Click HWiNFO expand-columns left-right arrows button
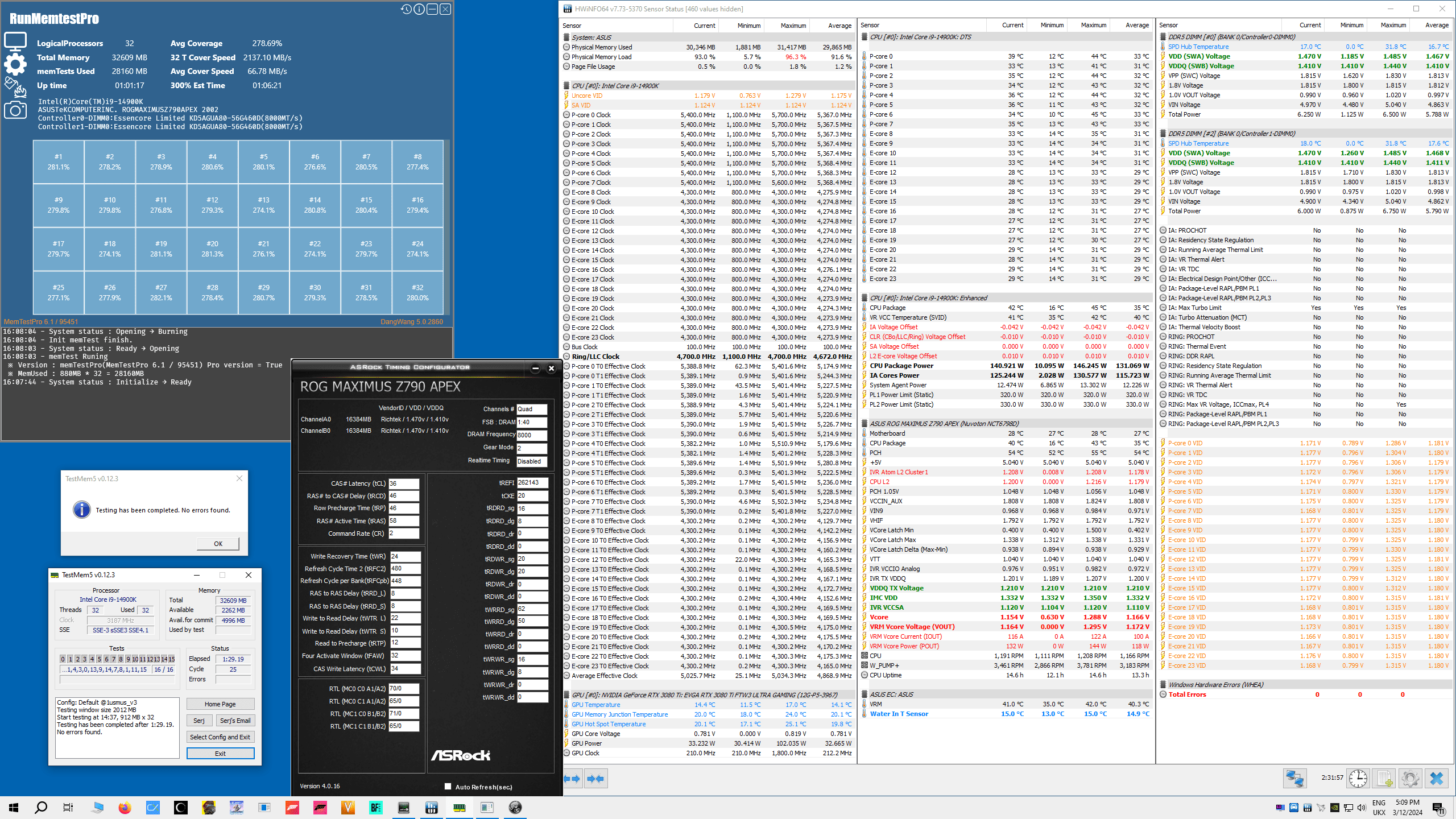This screenshot has width=1456, height=819. click(x=573, y=779)
